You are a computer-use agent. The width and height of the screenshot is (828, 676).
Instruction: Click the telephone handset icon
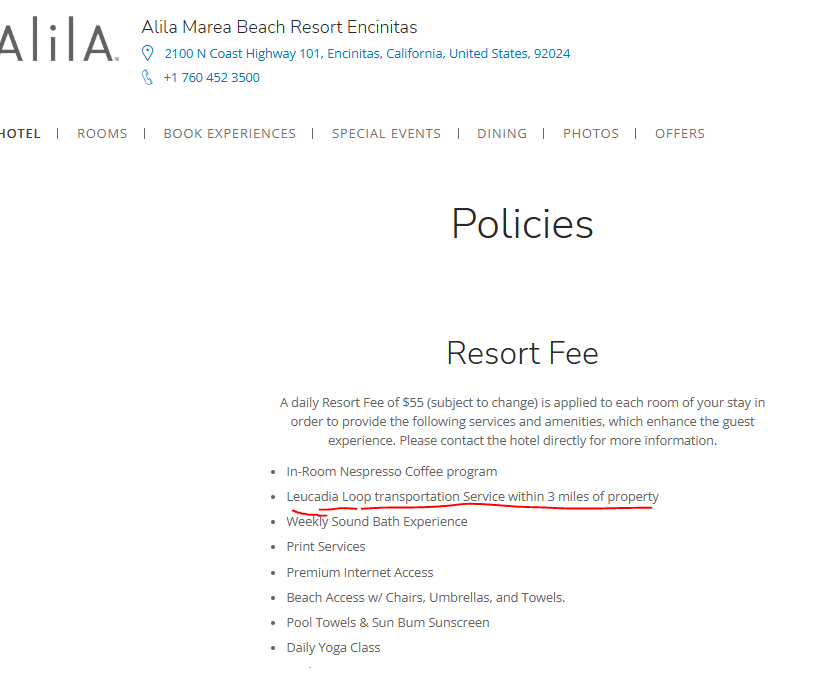coord(147,78)
